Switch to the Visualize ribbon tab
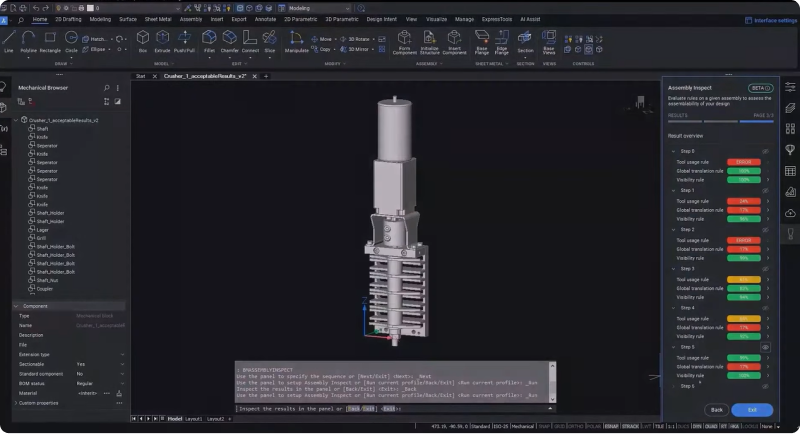The image size is (800, 434). (436, 19)
